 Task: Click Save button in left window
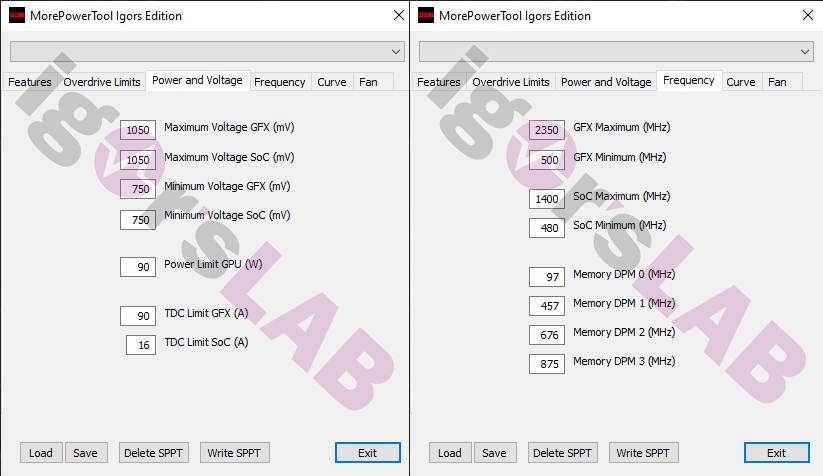pyautogui.click(x=86, y=453)
